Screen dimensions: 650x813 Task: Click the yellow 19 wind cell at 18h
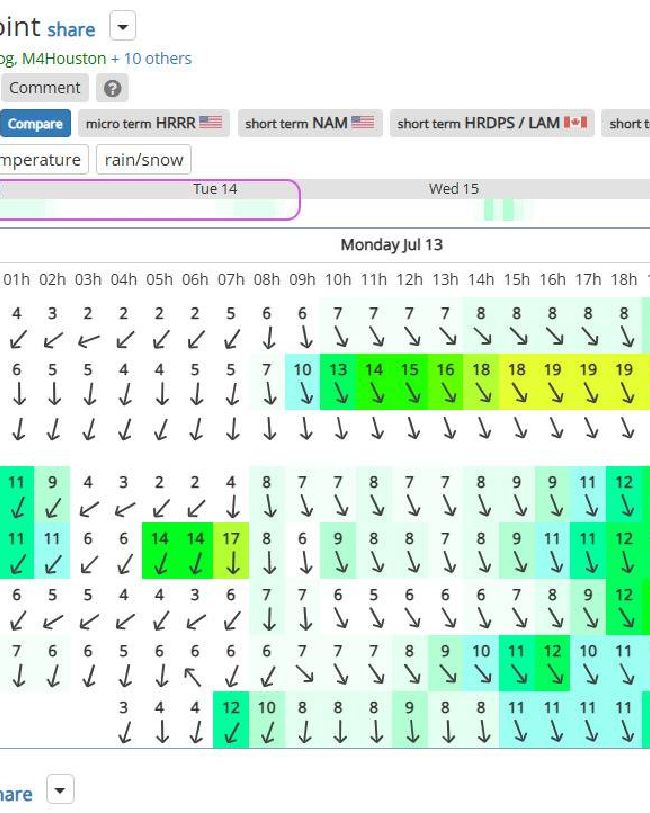(x=624, y=382)
